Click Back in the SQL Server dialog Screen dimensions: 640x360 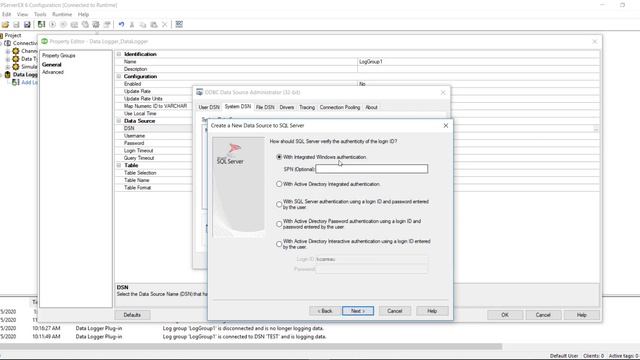click(x=325, y=311)
